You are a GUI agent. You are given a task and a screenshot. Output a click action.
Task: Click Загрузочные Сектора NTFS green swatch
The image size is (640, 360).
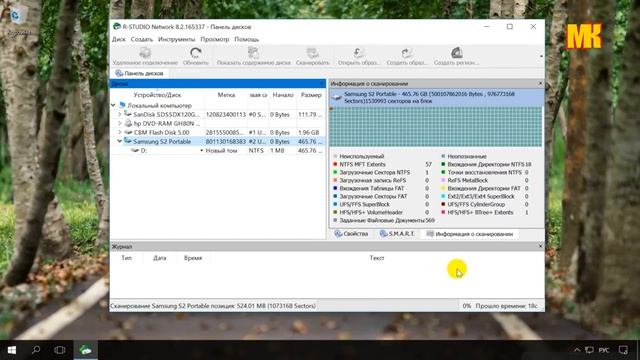point(336,172)
